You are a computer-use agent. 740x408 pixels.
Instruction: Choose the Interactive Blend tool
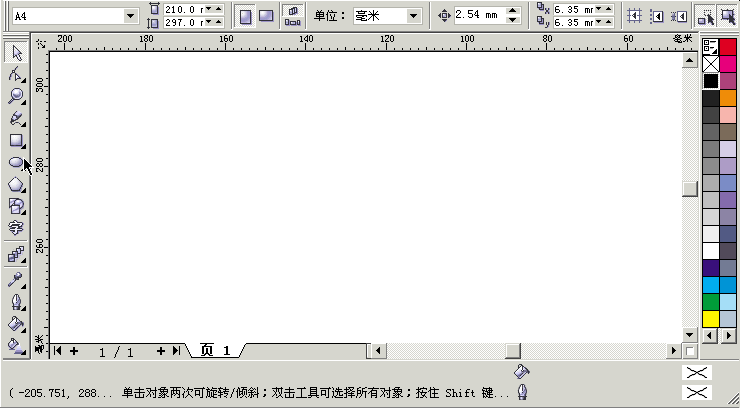click(16, 255)
